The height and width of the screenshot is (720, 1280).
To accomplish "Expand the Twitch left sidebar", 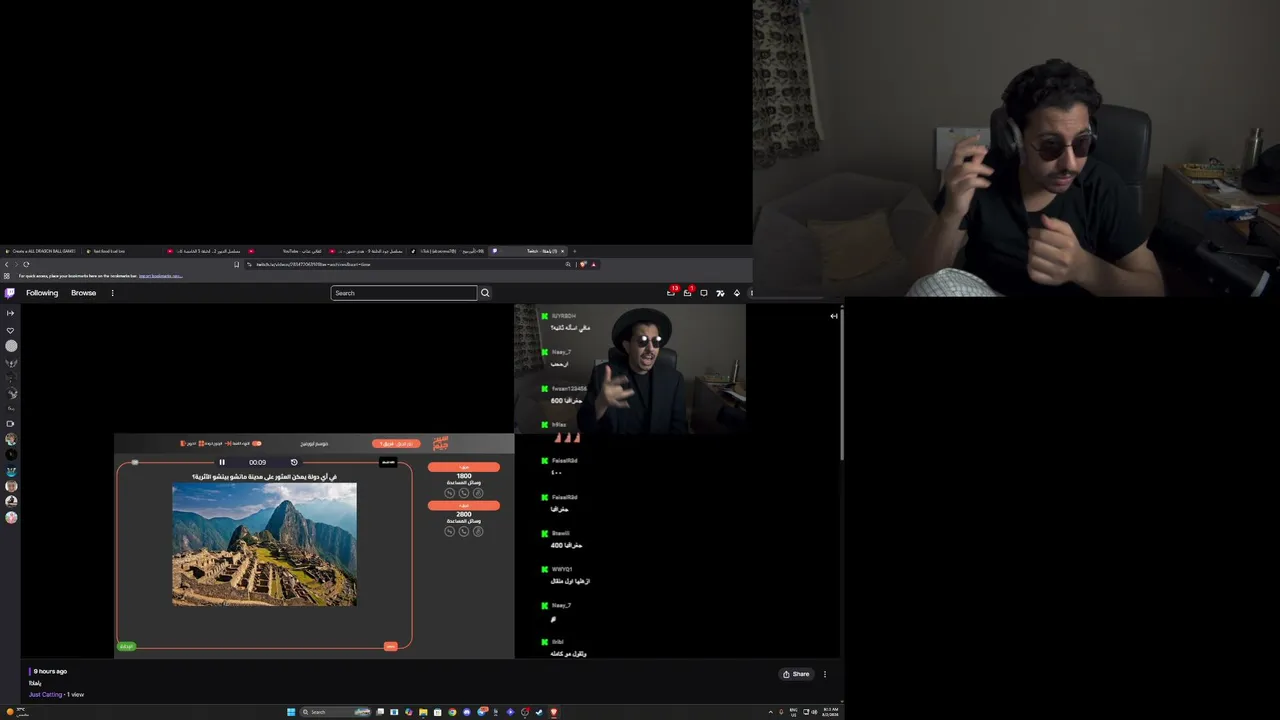I will (11, 313).
